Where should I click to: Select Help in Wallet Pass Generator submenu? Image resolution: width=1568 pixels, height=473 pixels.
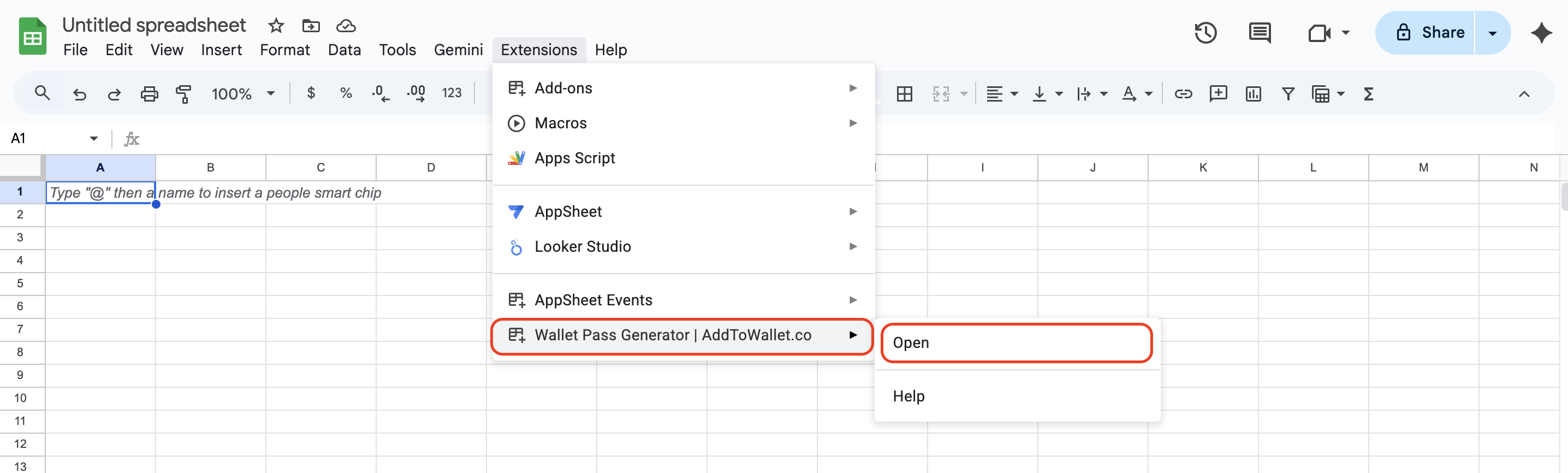pyautogui.click(x=1017, y=397)
